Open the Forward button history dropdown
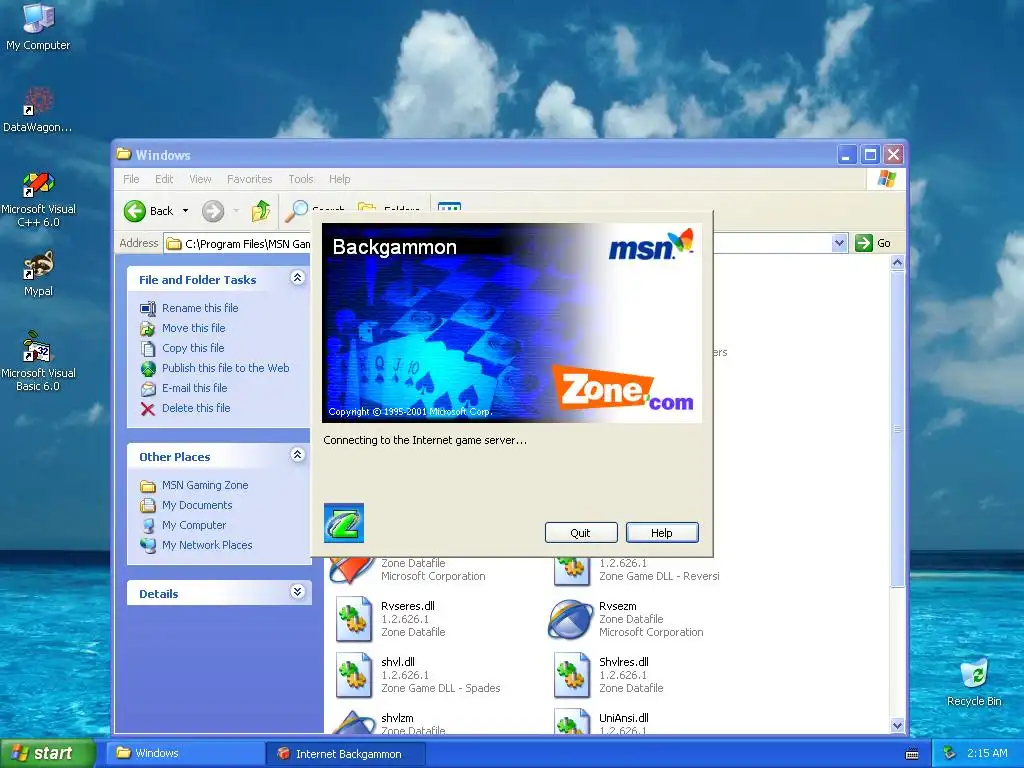1024x768 pixels. (236, 211)
